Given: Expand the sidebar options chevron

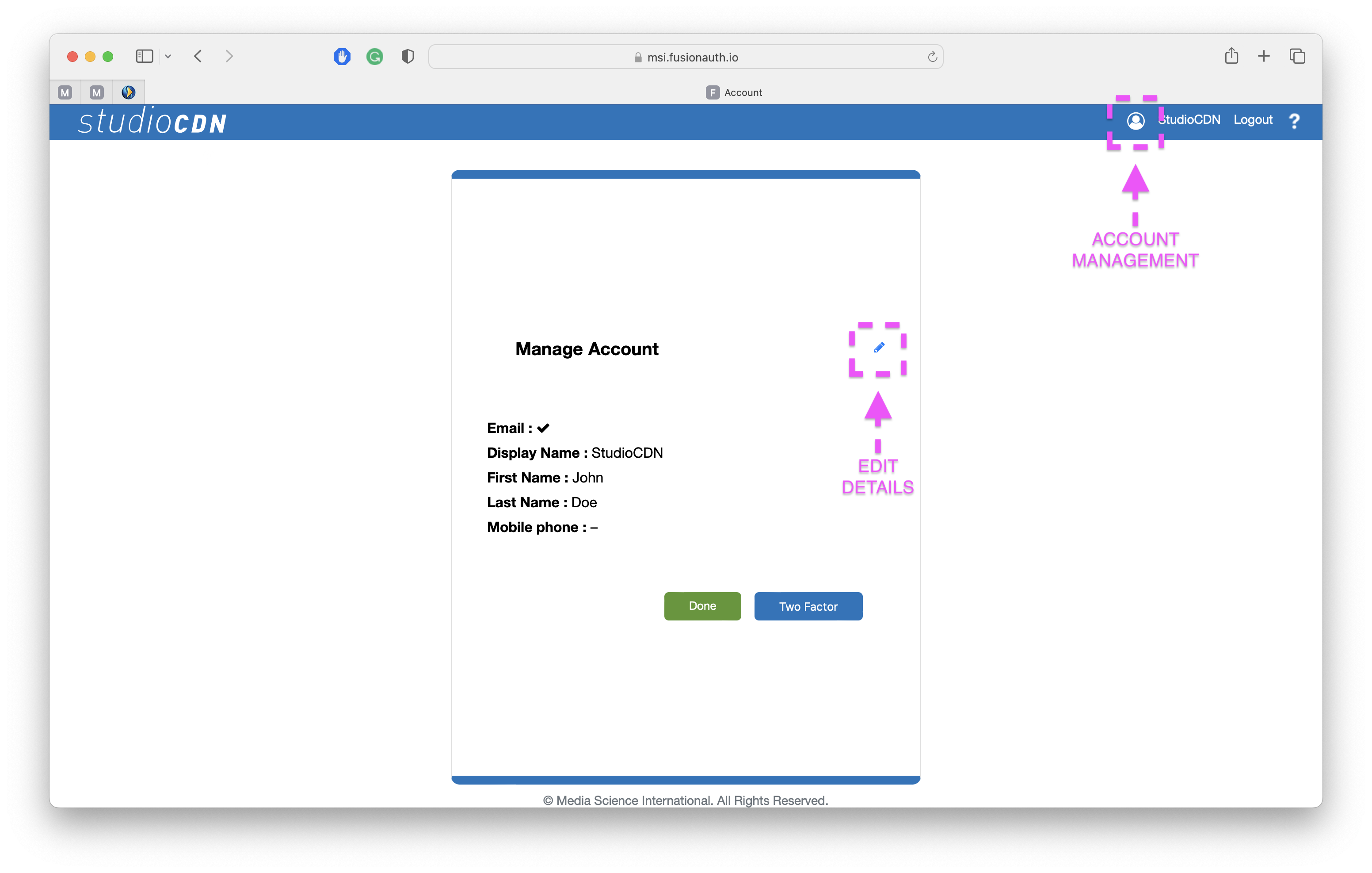Looking at the screenshot, I should 168,57.
